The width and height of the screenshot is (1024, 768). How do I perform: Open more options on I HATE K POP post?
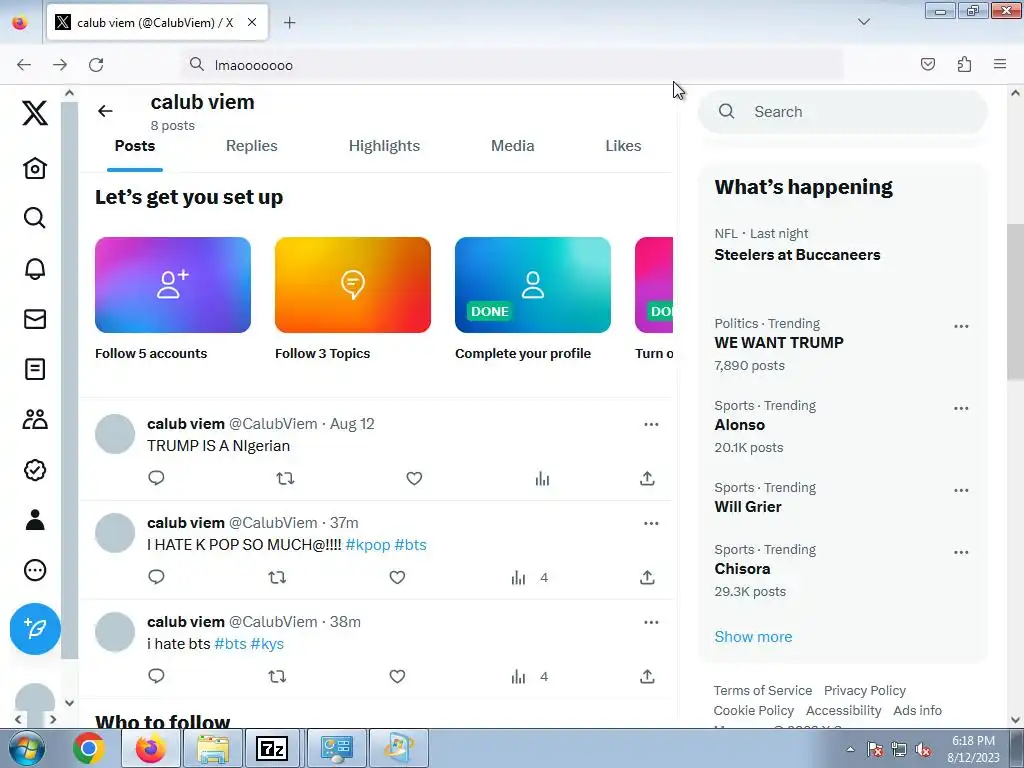[x=651, y=523]
